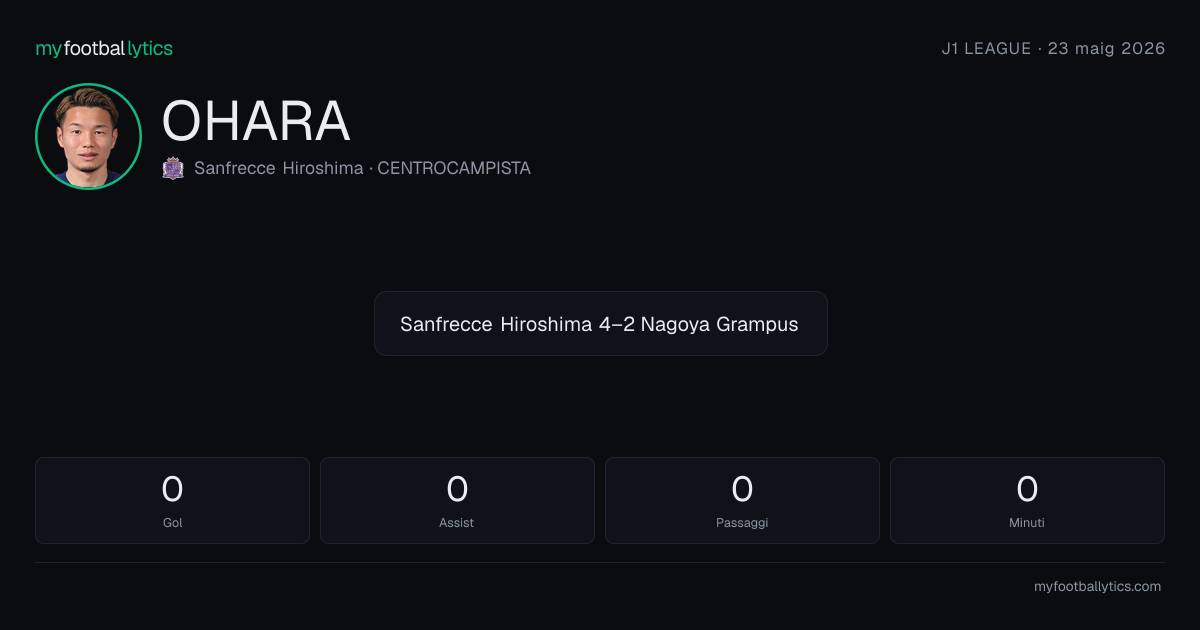Click the myfootballytics logo
The height and width of the screenshot is (630, 1200).
point(104,48)
